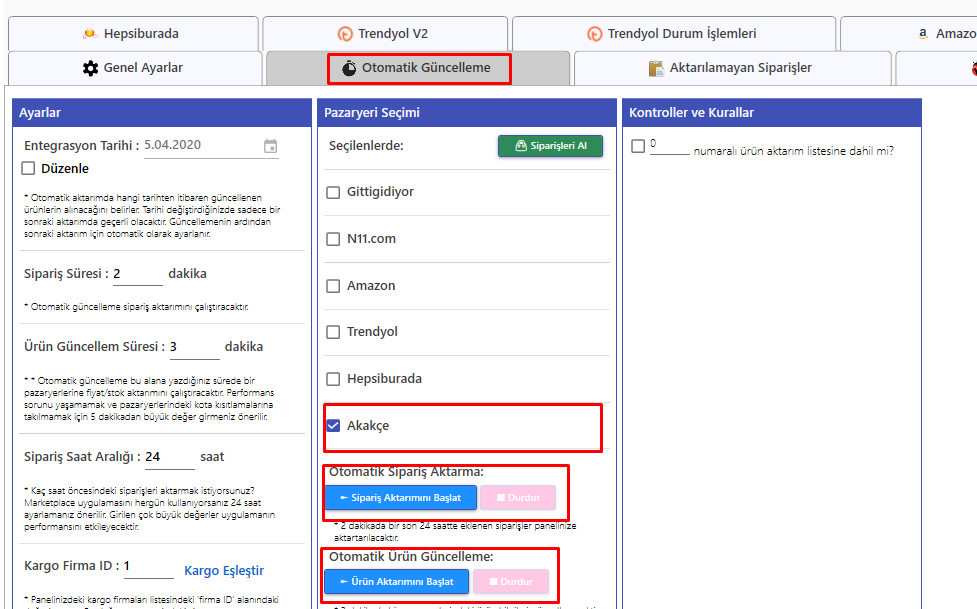Click the Ayarlar panel header

tap(162, 113)
